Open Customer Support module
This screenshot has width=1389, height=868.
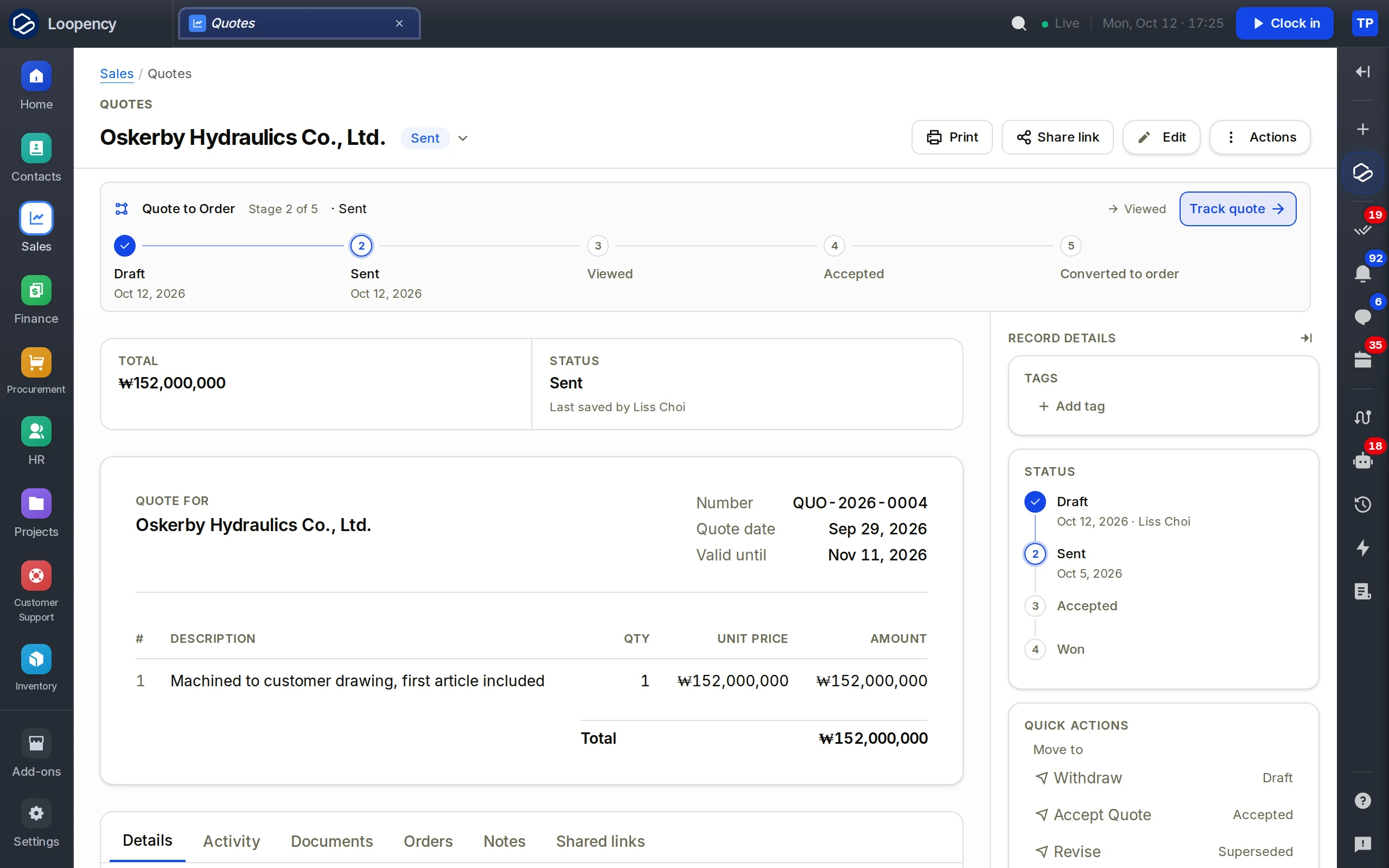coord(36,592)
